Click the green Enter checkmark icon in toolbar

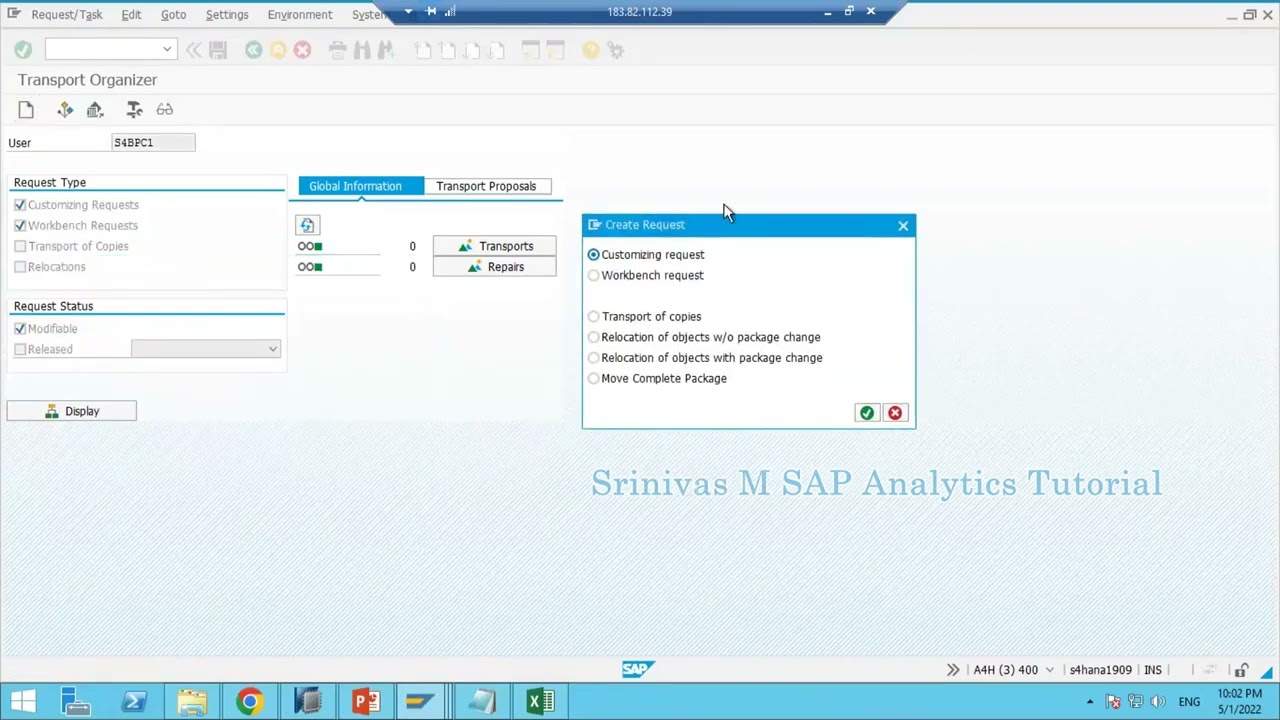[x=23, y=50]
